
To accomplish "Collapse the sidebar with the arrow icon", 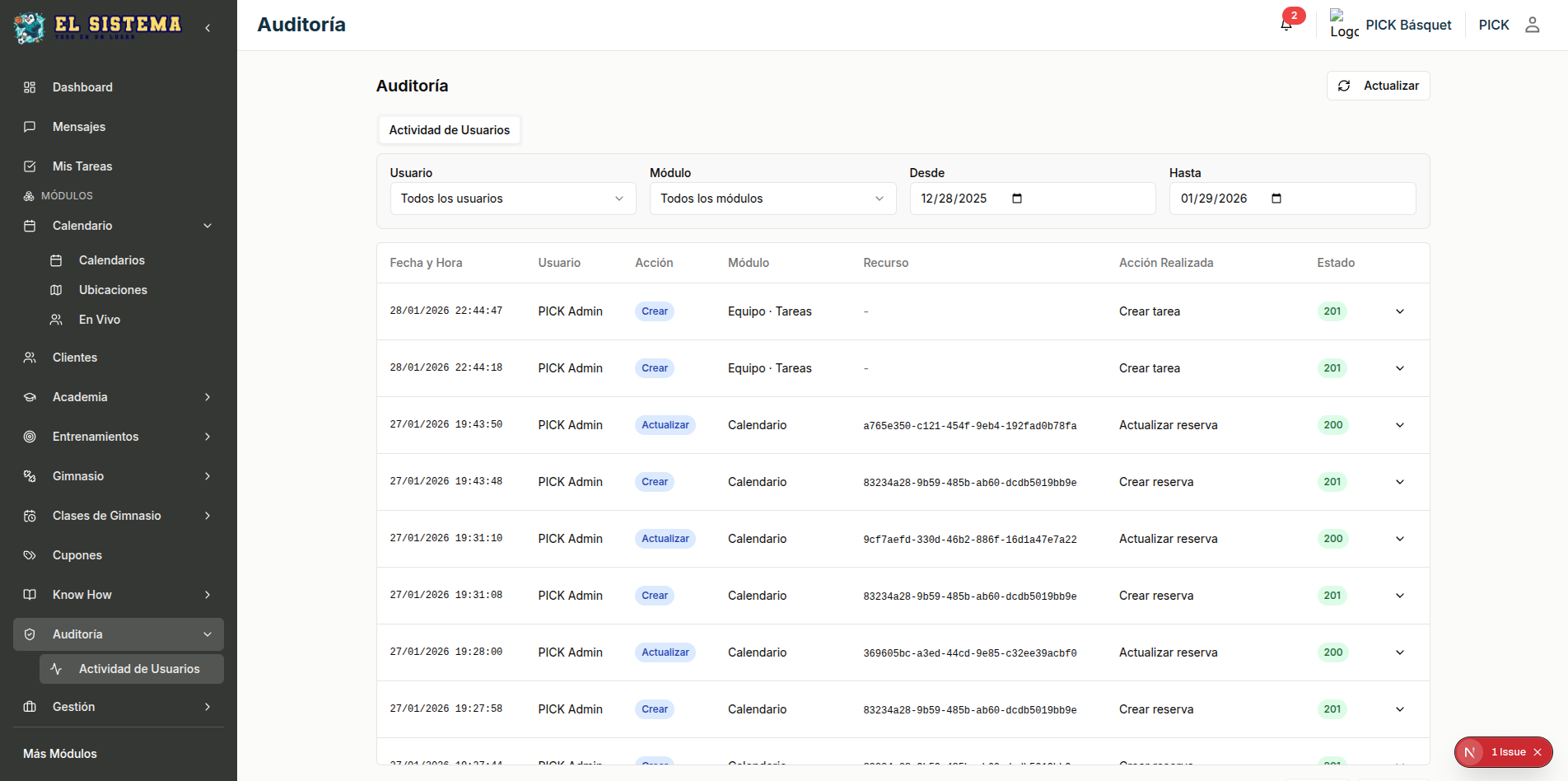I will coord(208,28).
